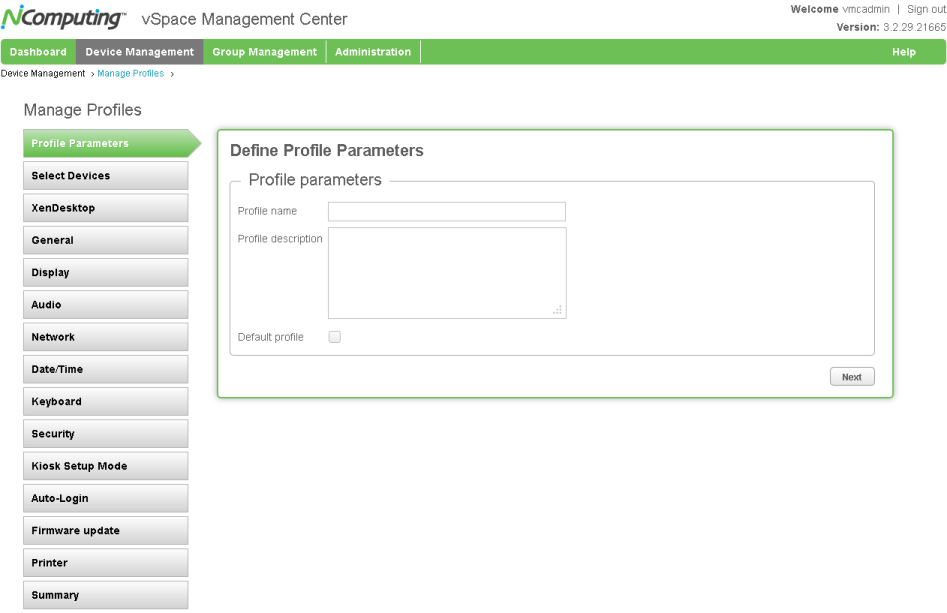Viewport: 947px width, 613px height.
Task: Switch to Group Management tab
Action: [265, 52]
